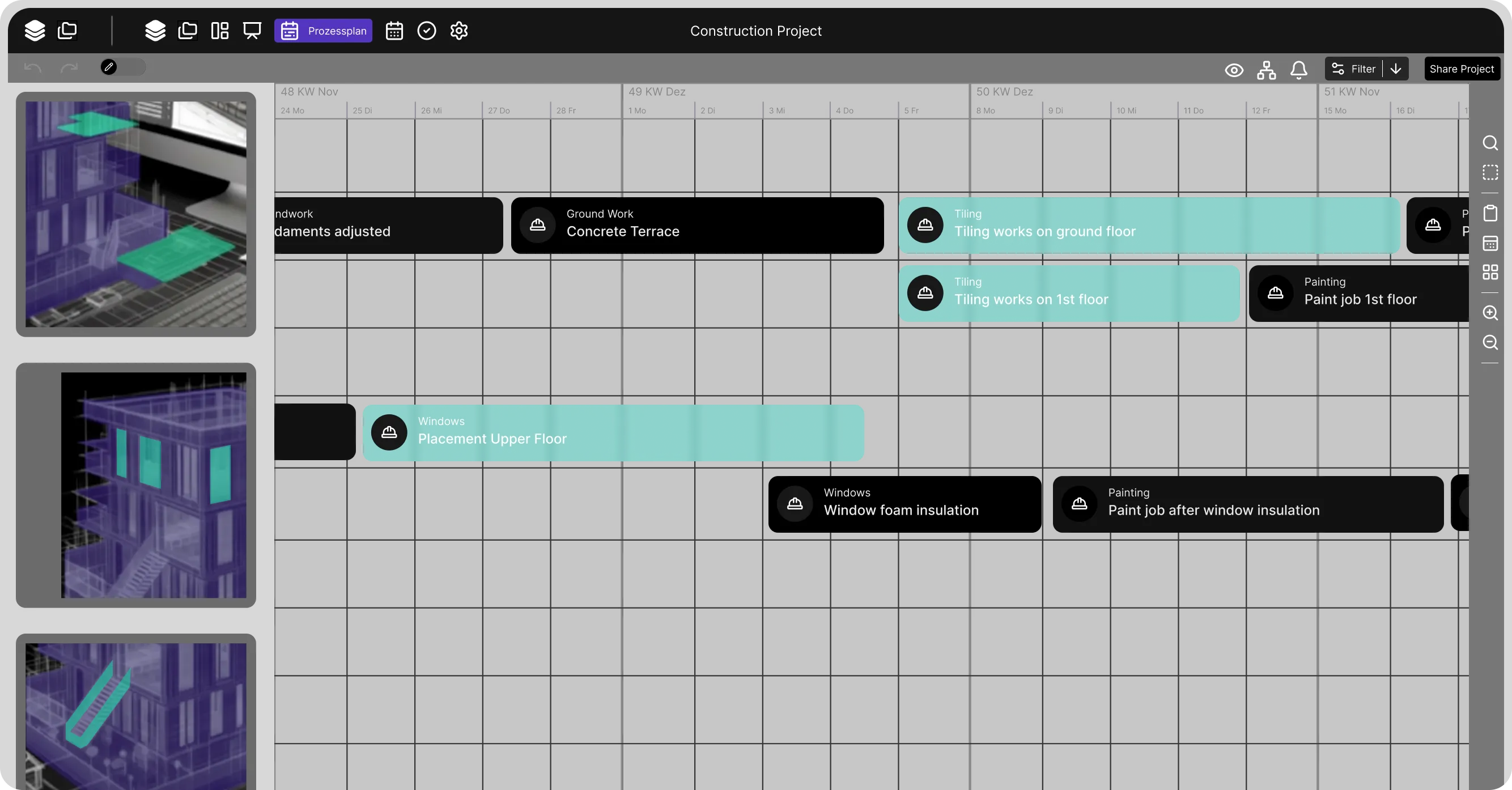Toggle visibility with the eye icon
The width and height of the screenshot is (1512, 790).
tap(1234, 70)
